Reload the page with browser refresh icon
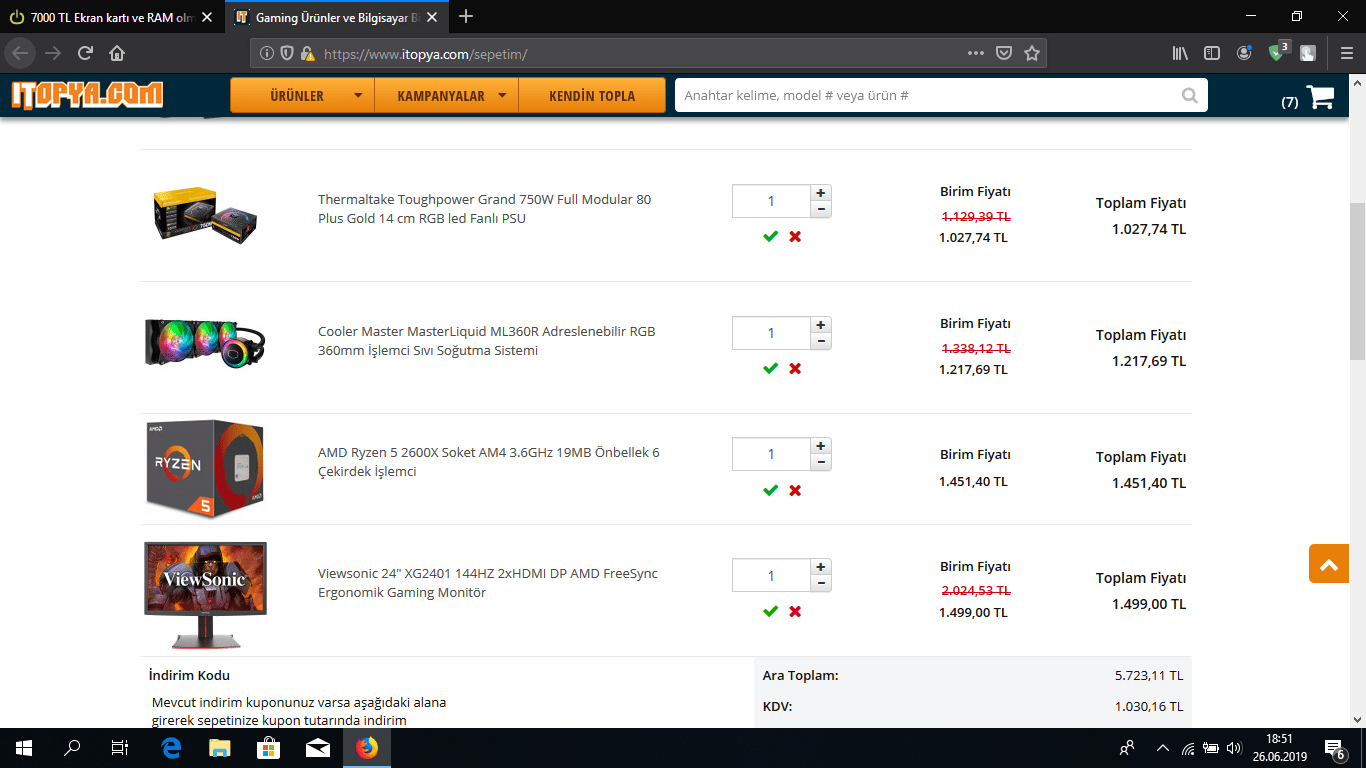This screenshot has width=1366, height=768. (85, 53)
